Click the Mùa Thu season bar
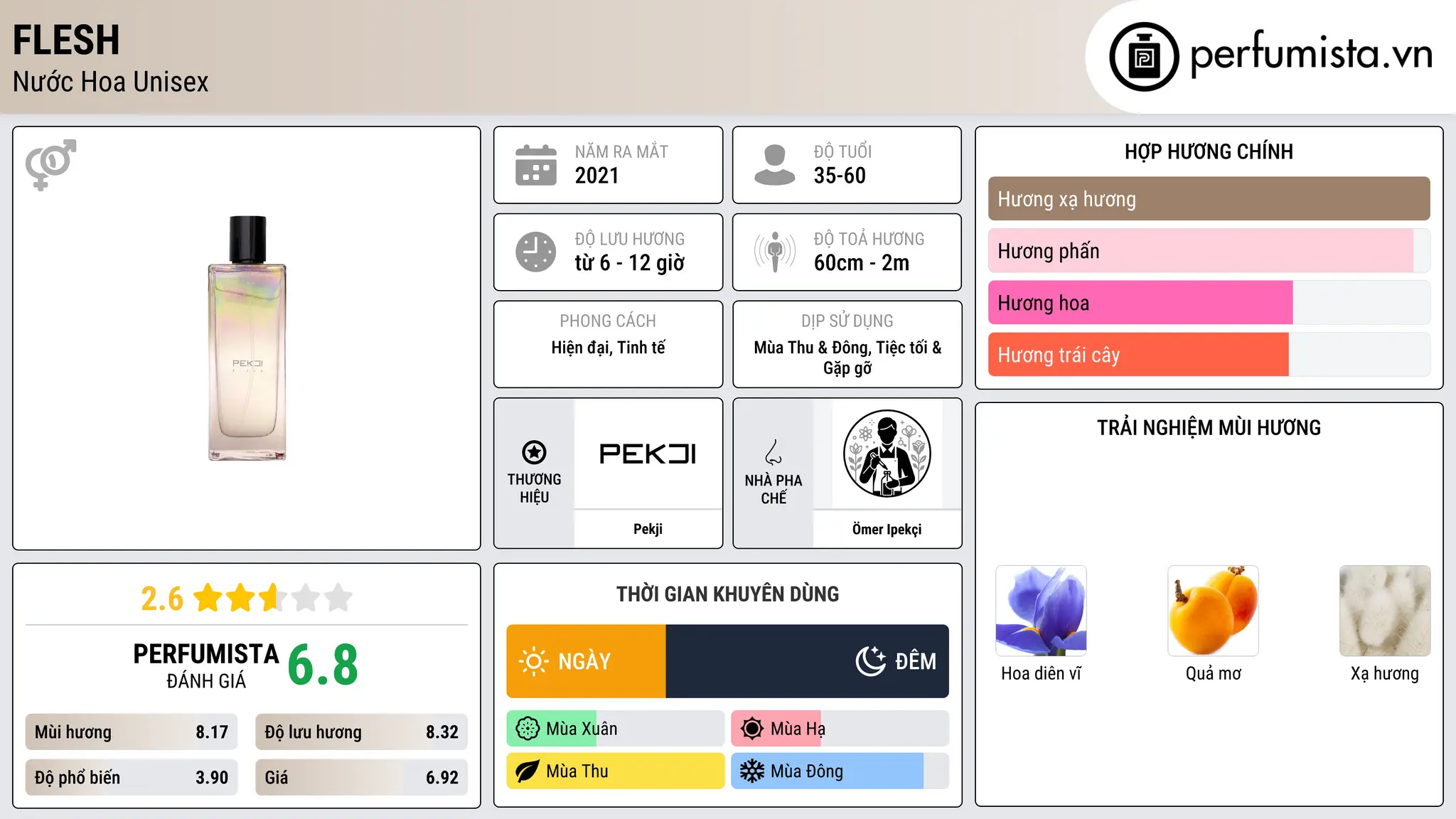The image size is (1456, 819). [x=615, y=771]
